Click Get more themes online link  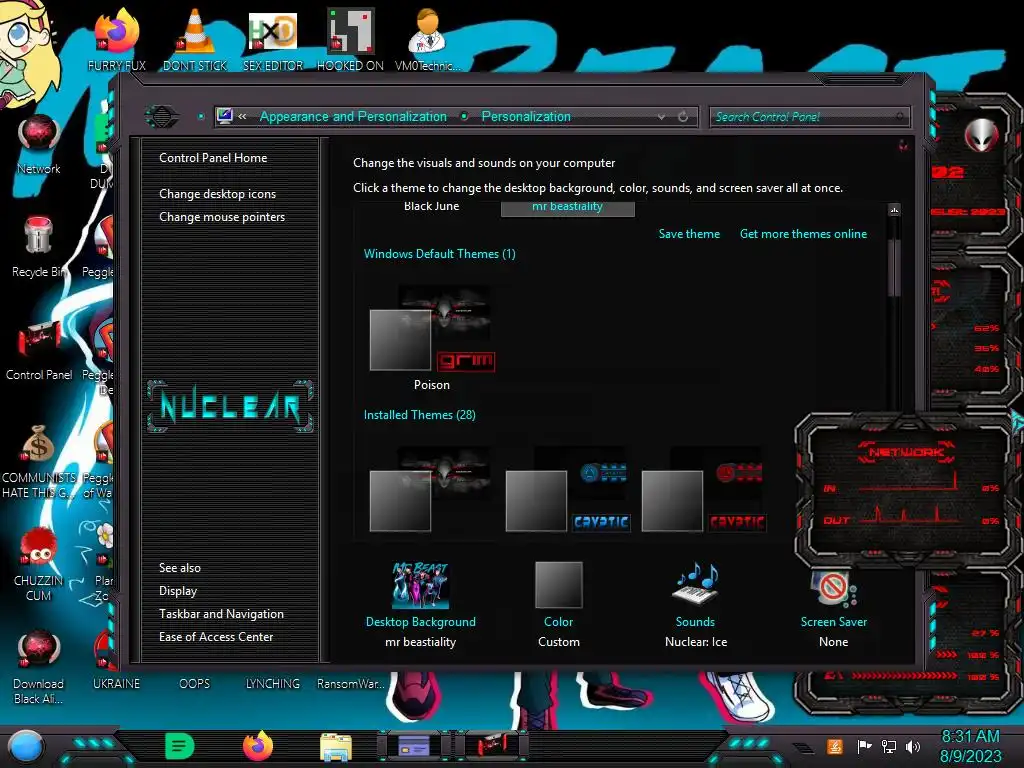tap(803, 234)
